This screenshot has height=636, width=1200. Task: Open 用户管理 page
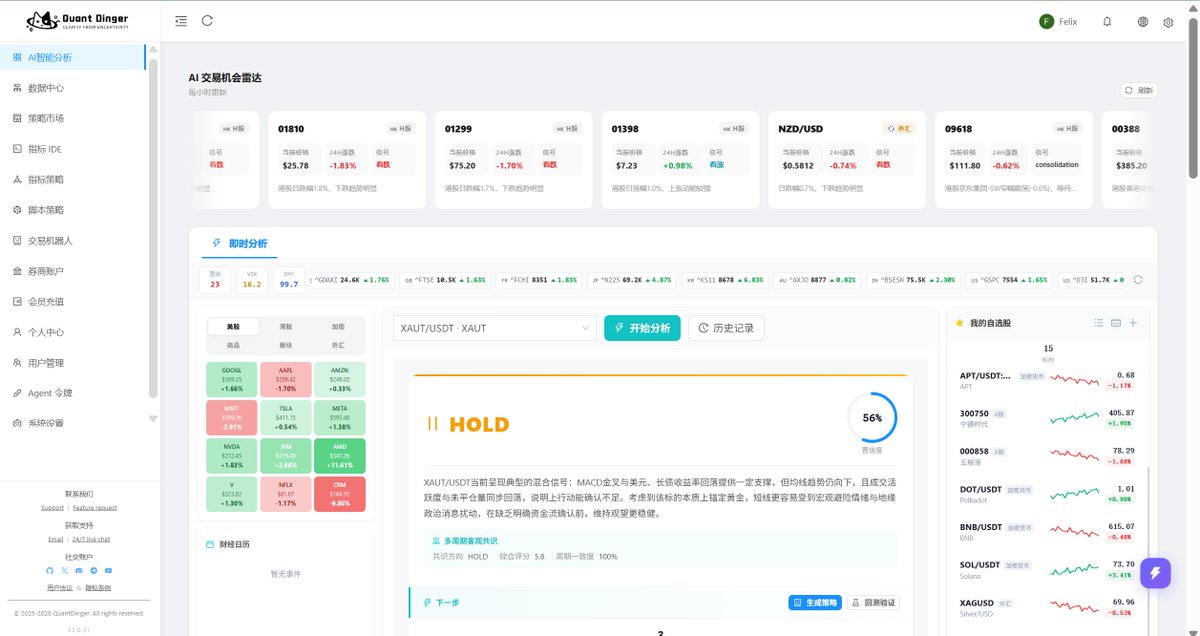72,362
